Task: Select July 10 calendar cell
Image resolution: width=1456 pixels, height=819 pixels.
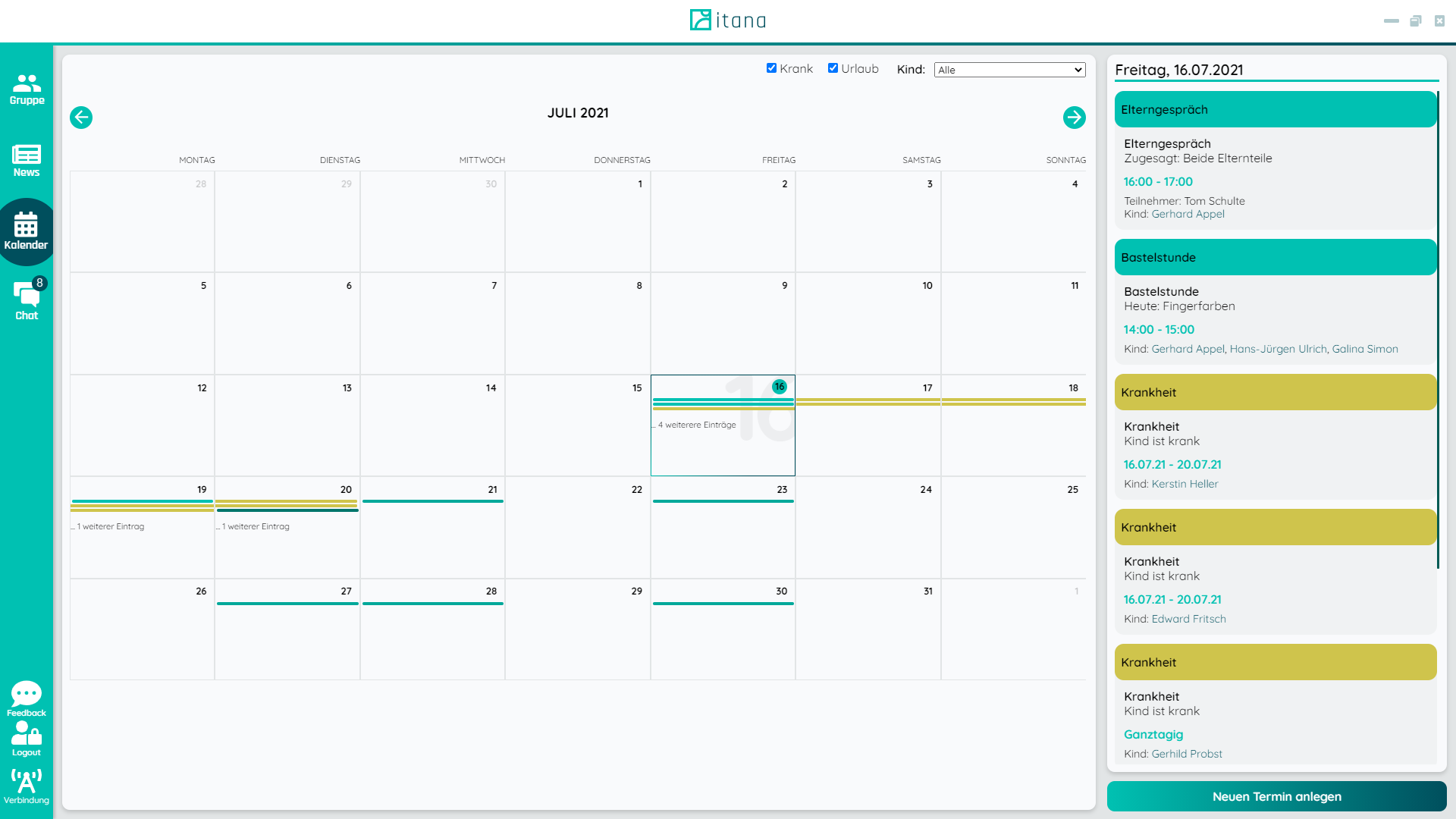Action: (868, 323)
